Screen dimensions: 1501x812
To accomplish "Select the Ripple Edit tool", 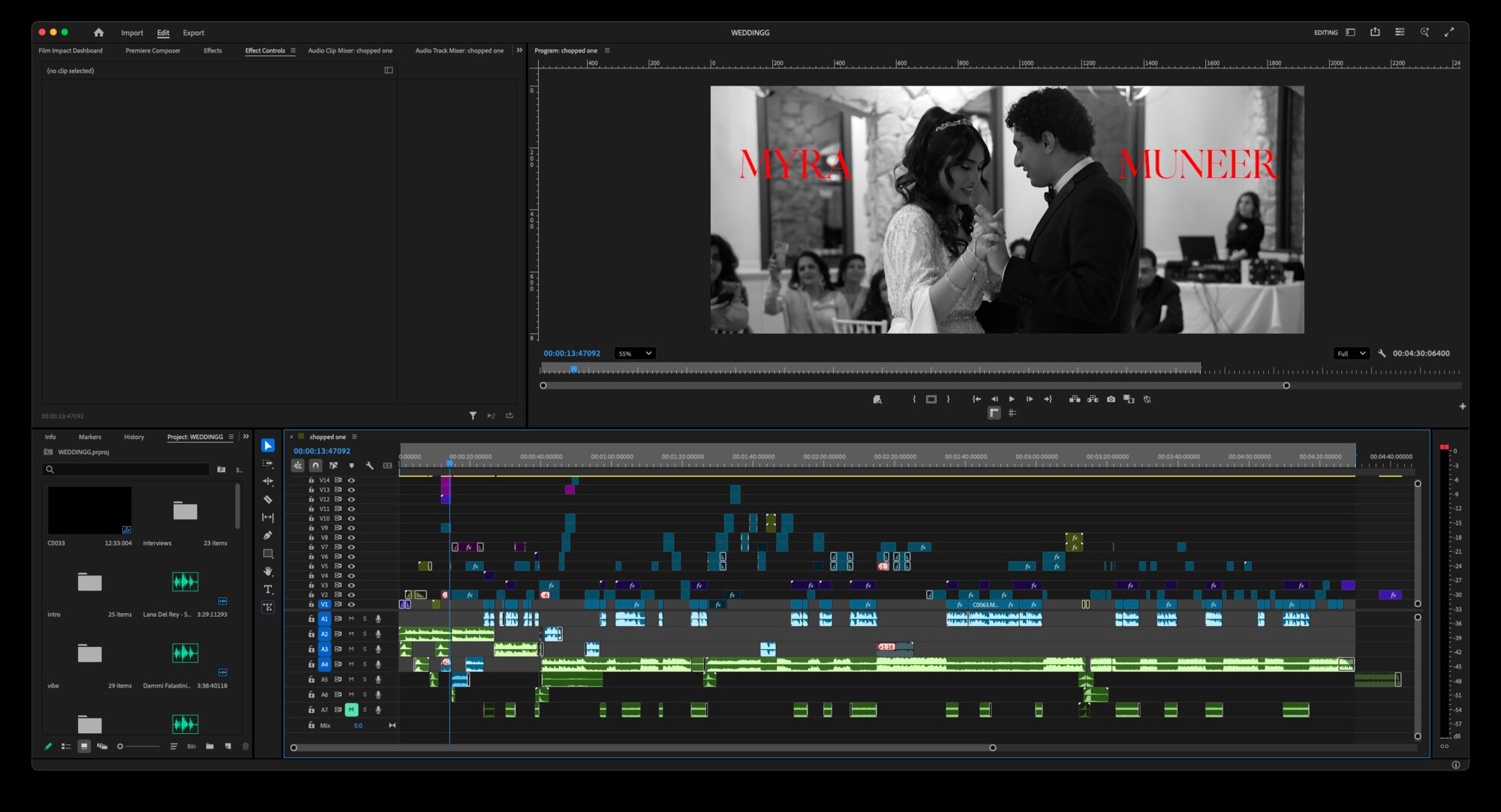I will coord(268,482).
